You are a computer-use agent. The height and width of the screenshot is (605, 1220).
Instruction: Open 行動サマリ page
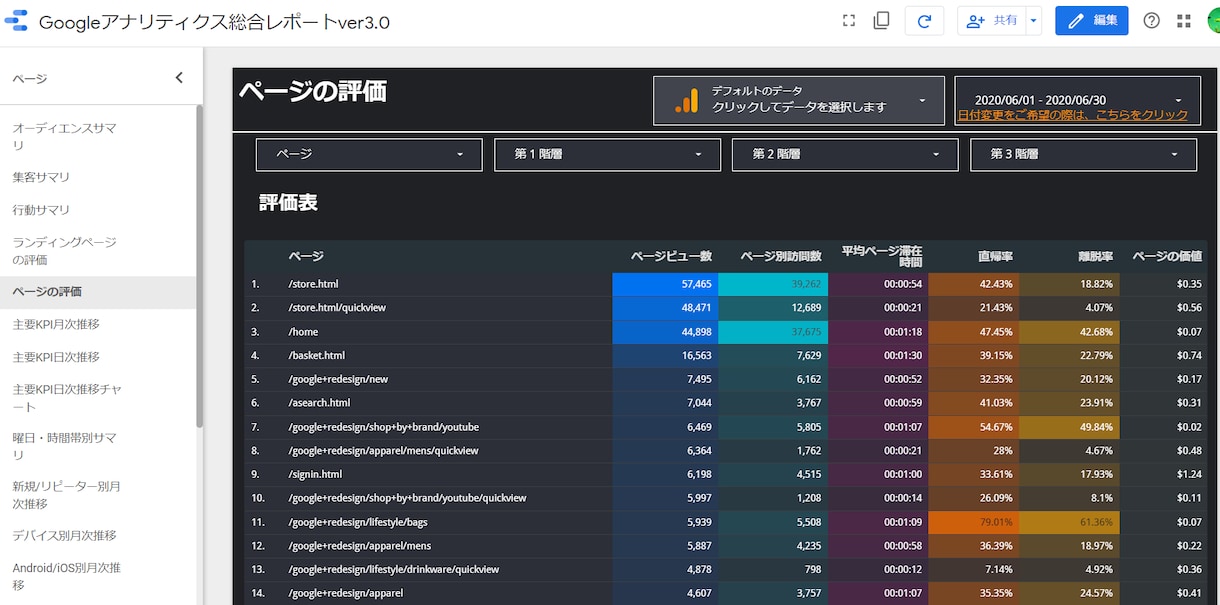point(98,210)
